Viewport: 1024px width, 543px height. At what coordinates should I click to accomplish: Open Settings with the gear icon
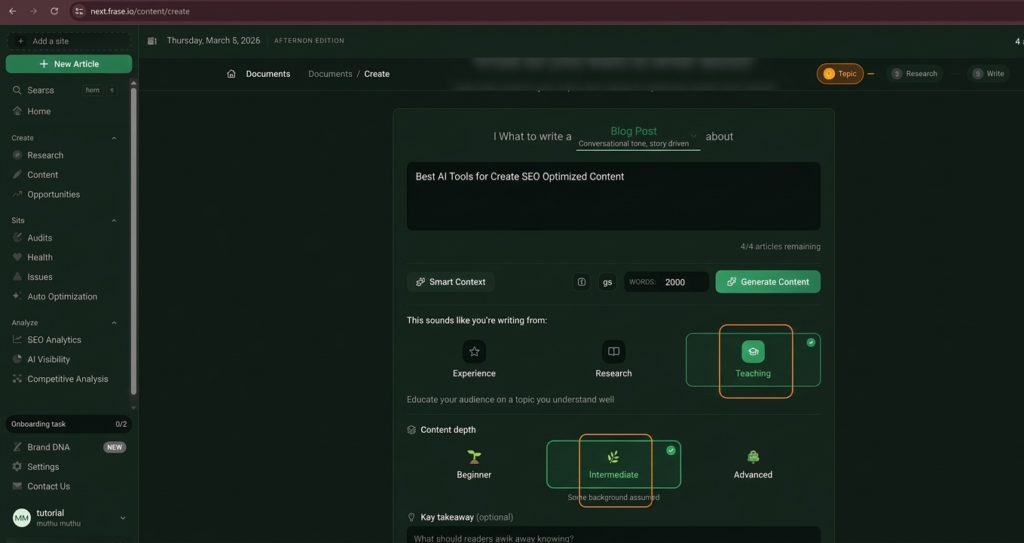point(18,467)
